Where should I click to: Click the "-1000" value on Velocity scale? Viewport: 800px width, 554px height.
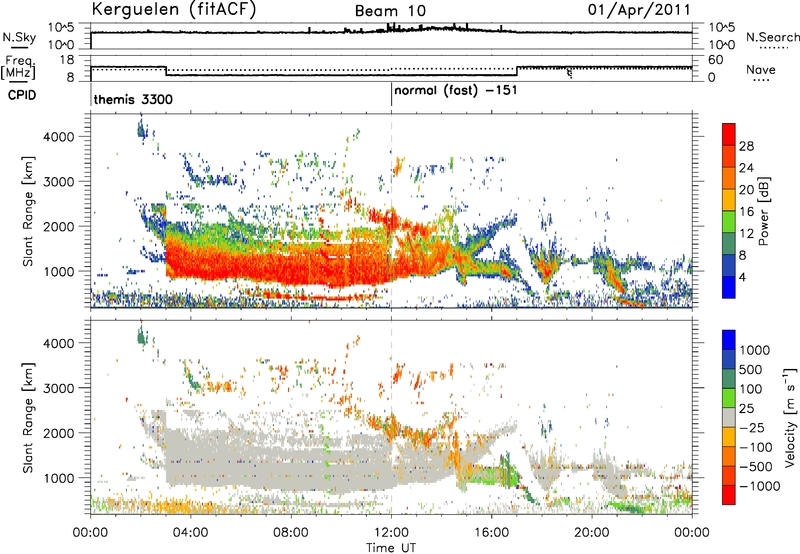tap(760, 486)
